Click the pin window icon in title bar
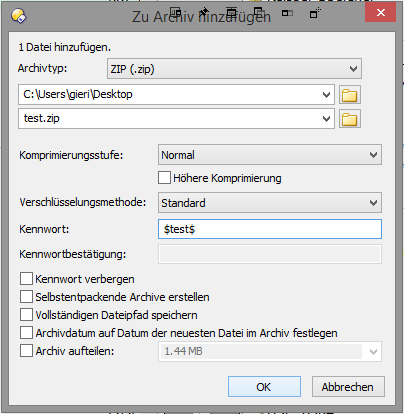The height and width of the screenshot is (414, 404). point(204,13)
